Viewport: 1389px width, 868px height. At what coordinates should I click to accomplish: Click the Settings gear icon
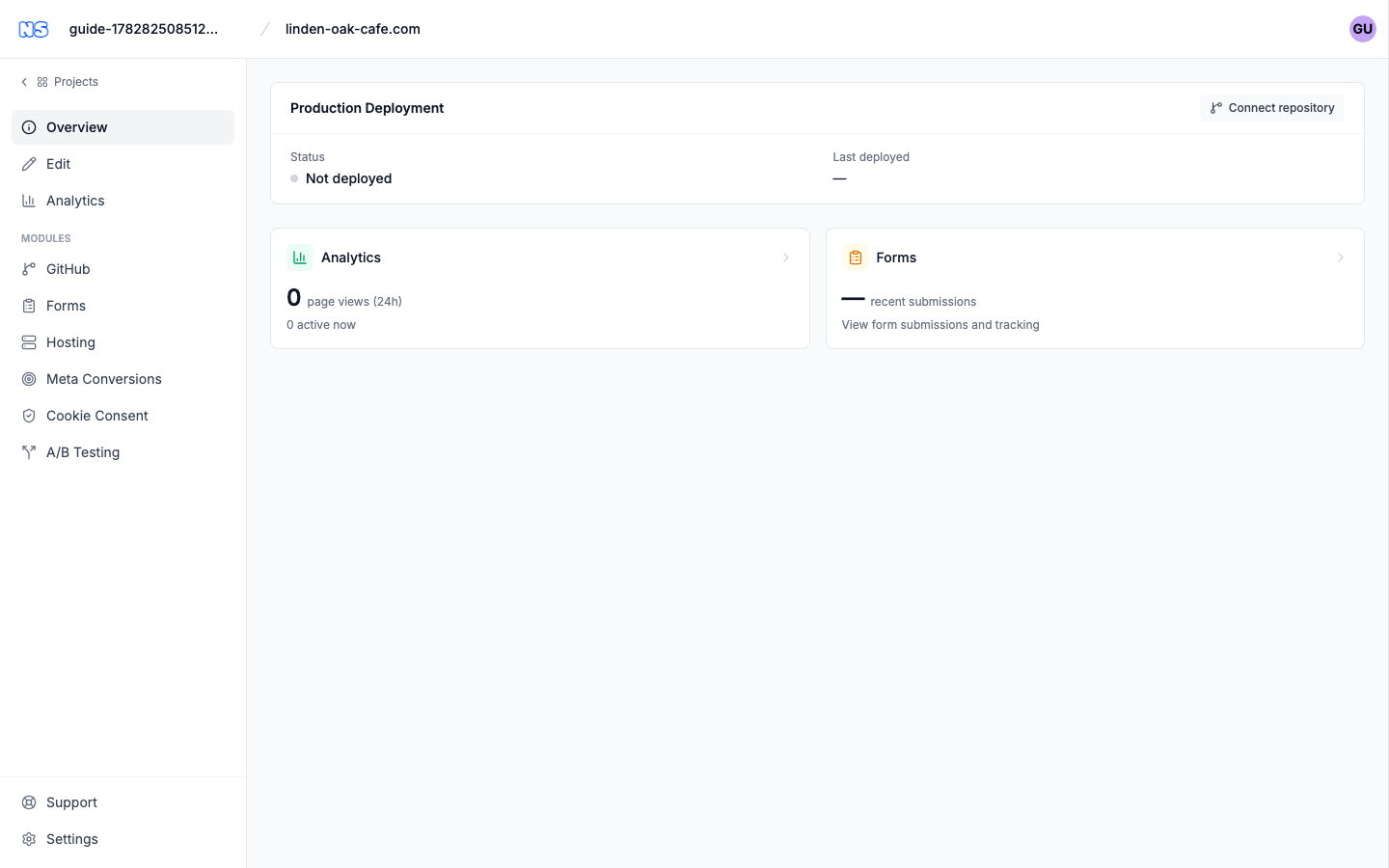click(29, 839)
